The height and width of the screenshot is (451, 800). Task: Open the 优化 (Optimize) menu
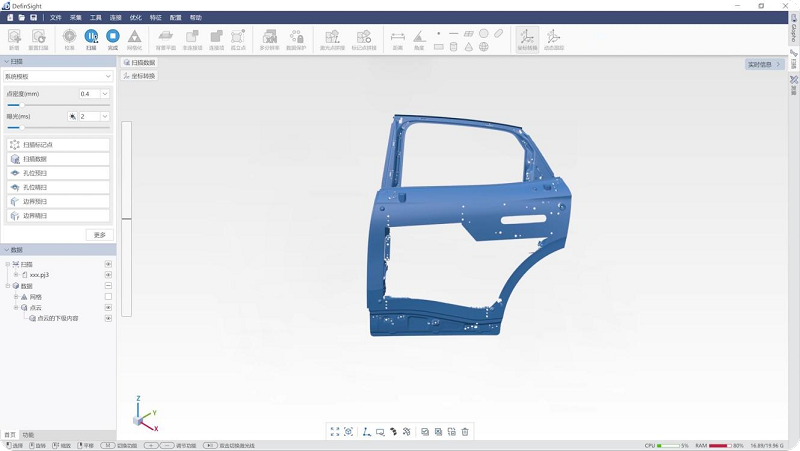point(135,17)
